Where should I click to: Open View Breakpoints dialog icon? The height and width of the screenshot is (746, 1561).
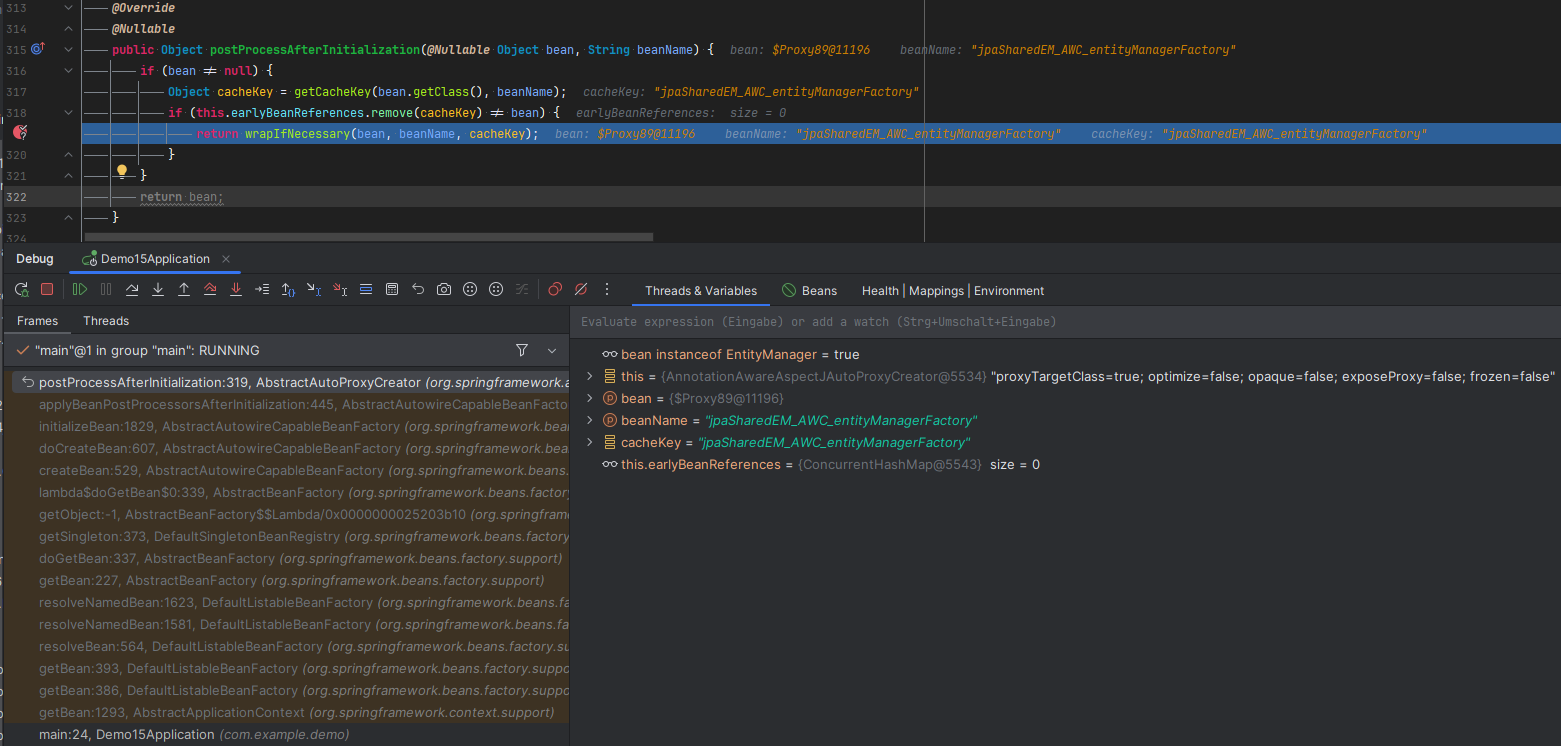555,290
